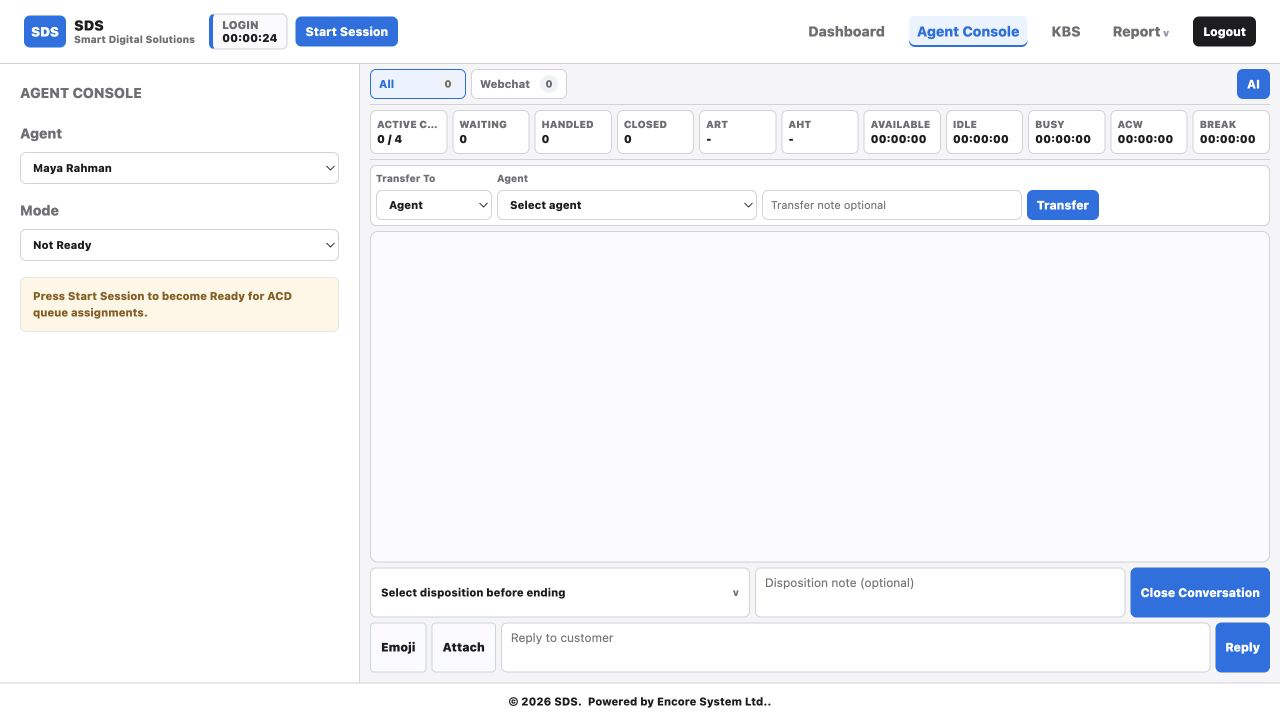Click the Transfer note input field
Viewport: 1280px width, 720px height.
click(892, 205)
